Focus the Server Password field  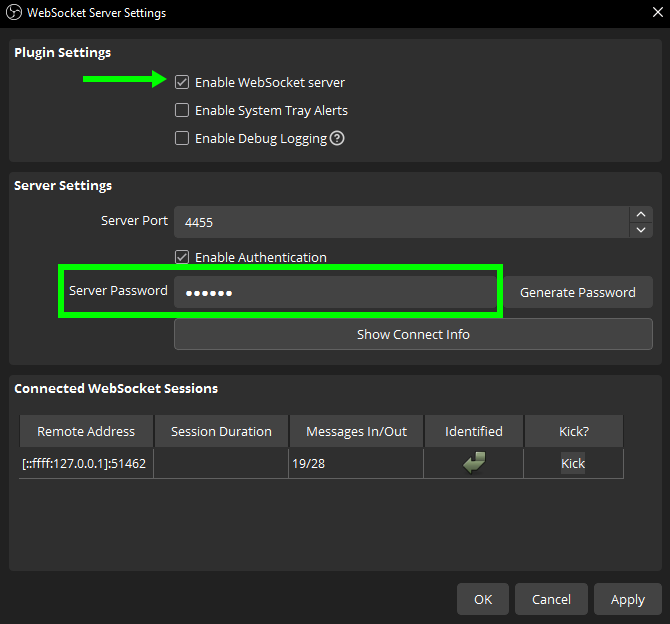[x=334, y=293]
